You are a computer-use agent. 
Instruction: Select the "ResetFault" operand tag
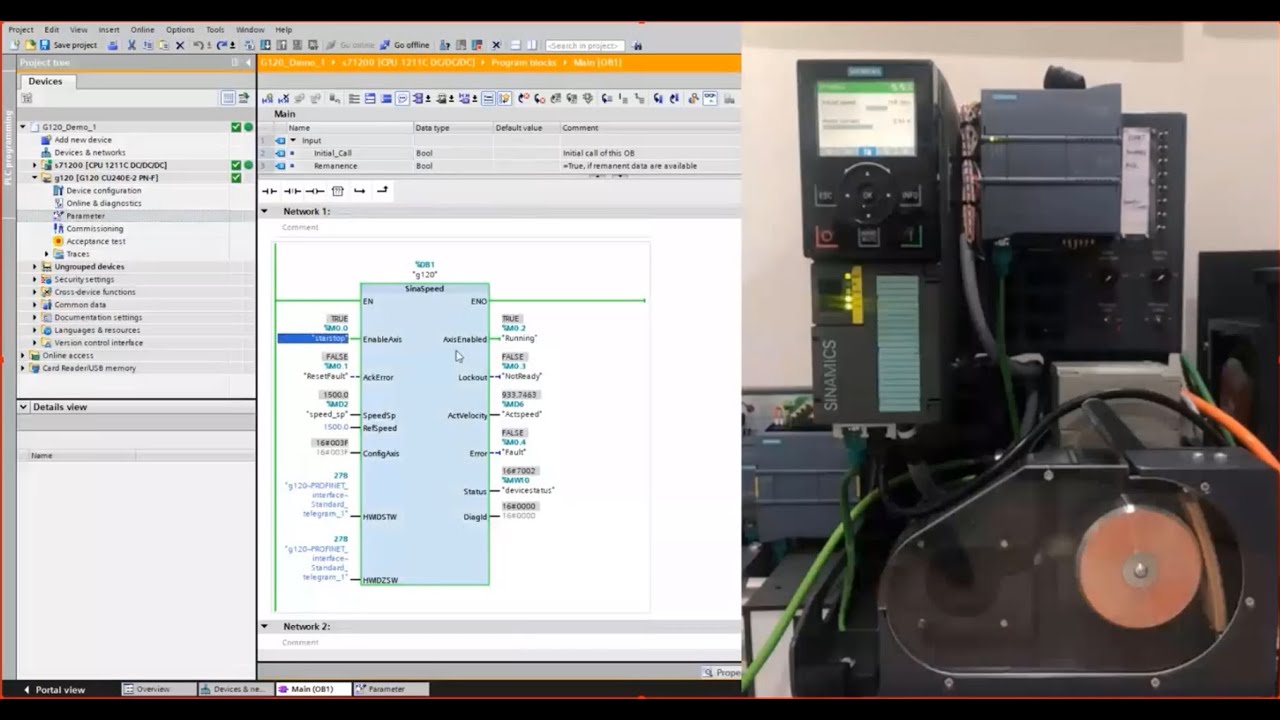[x=326, y=377]
